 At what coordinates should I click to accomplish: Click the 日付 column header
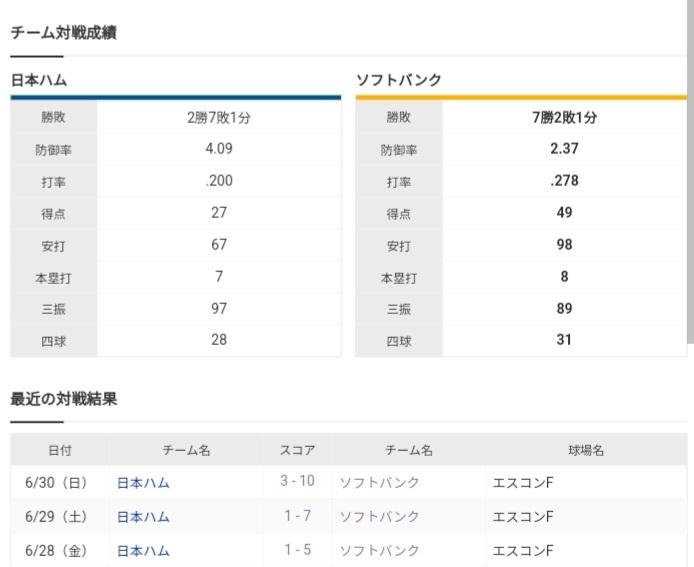60,450
